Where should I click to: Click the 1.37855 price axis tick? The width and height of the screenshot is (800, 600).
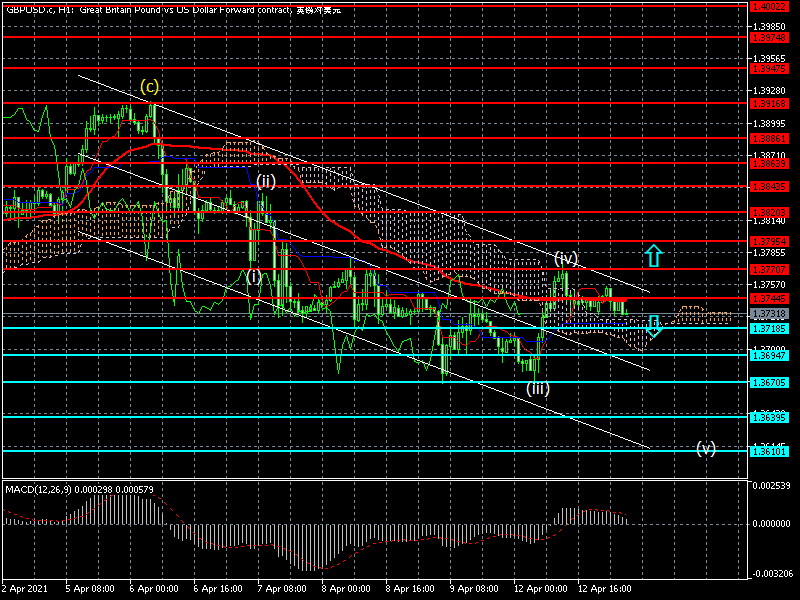(x=769, y=253)
